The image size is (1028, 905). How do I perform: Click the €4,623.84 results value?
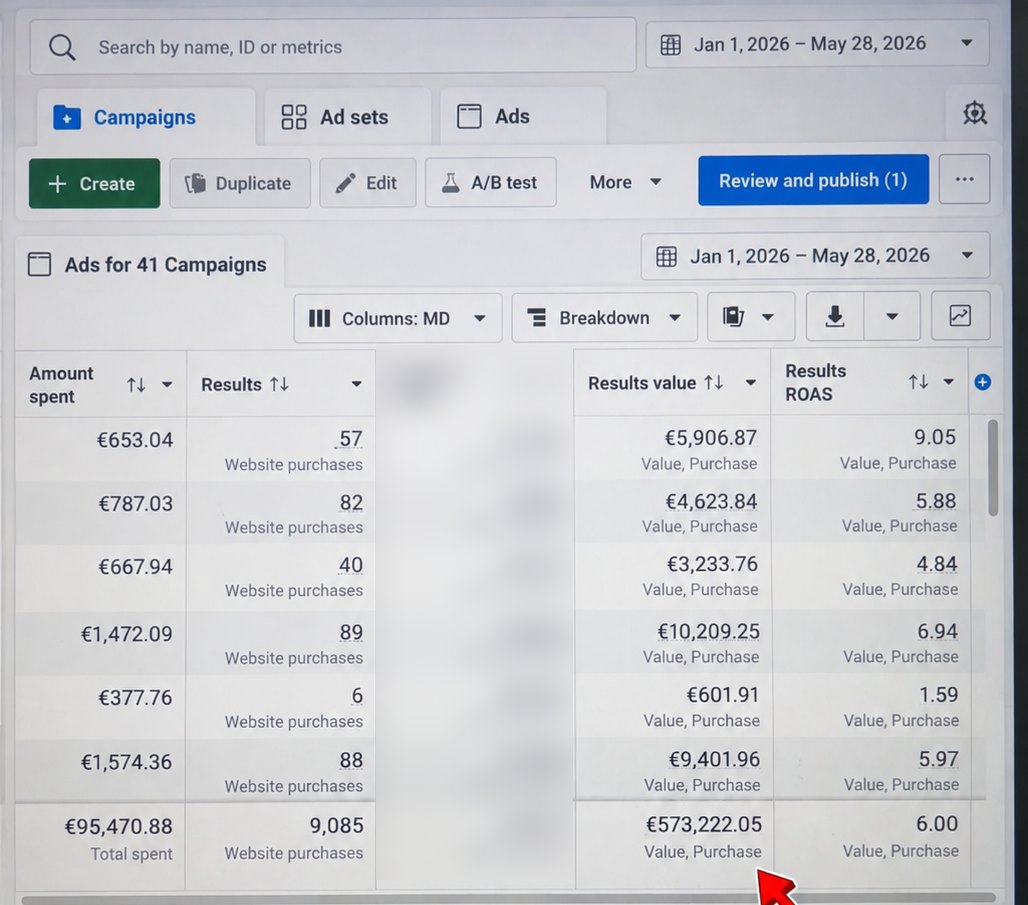click(711, 502)
